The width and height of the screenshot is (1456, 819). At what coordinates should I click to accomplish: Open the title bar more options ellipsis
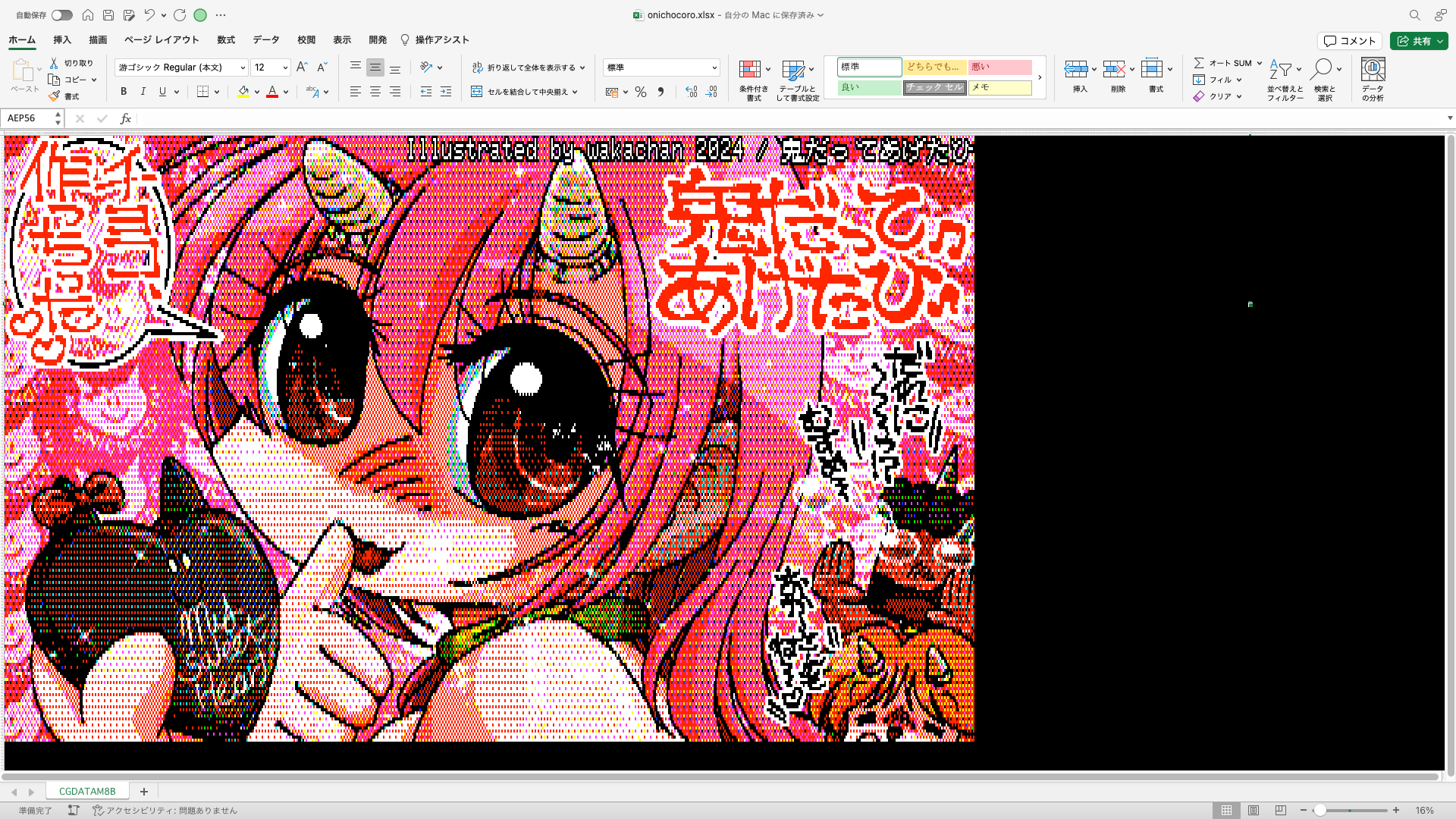point(221,15)
